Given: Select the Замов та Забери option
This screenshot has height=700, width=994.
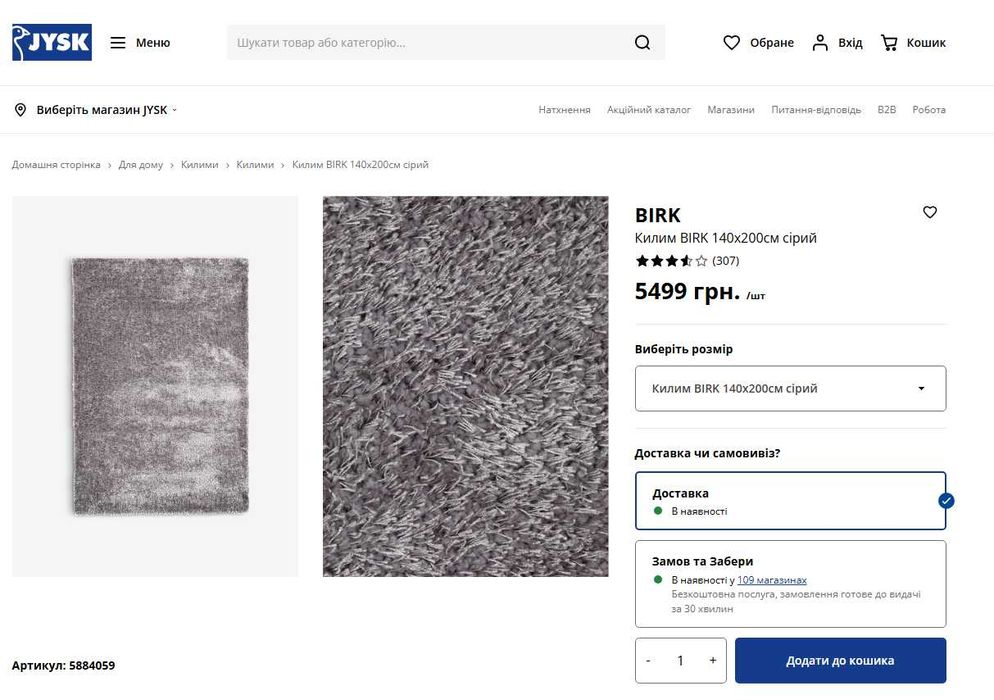Looking at the screenshot, I should click(791, 584).
